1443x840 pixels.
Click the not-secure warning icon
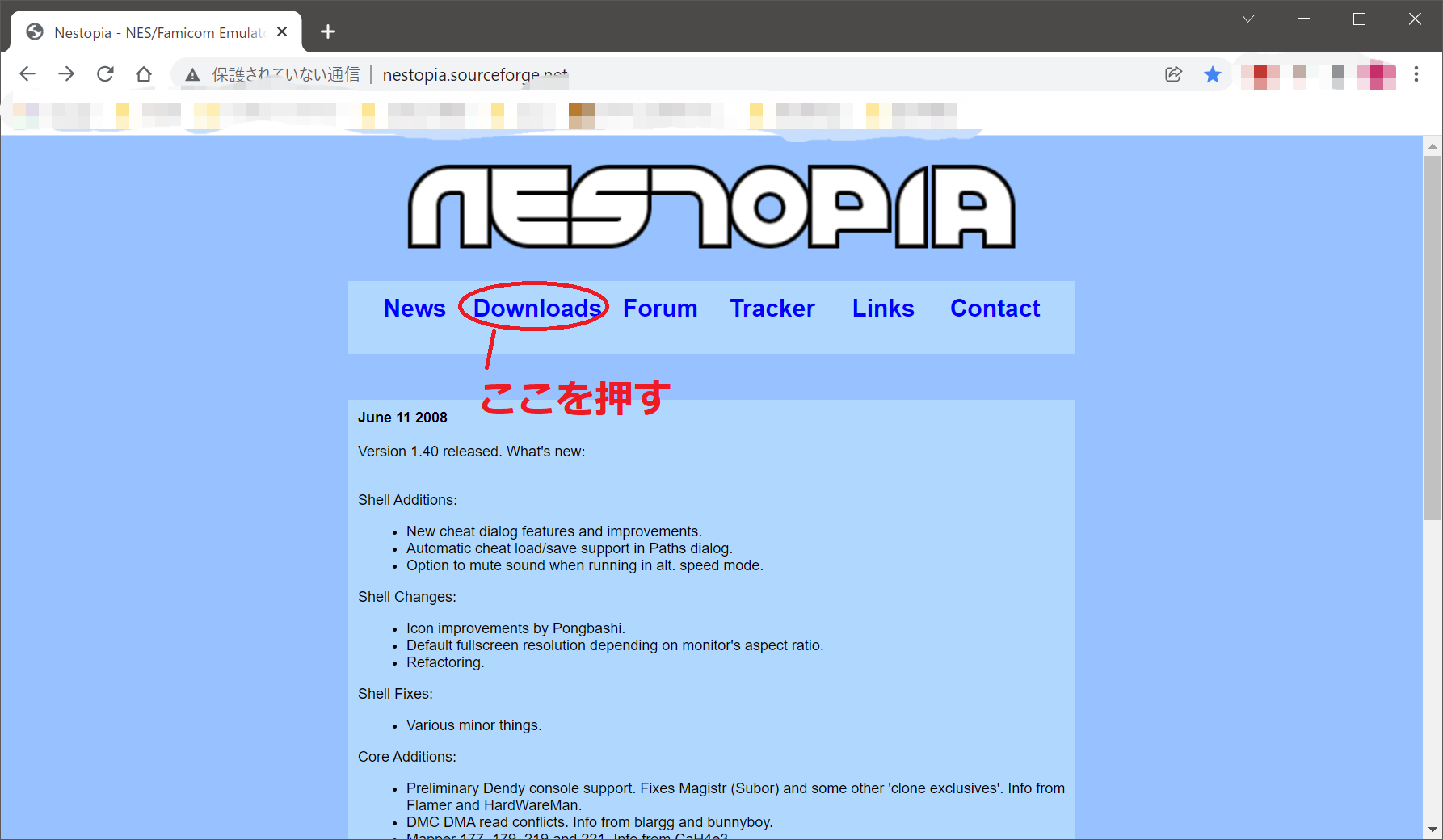click(192, 75)
